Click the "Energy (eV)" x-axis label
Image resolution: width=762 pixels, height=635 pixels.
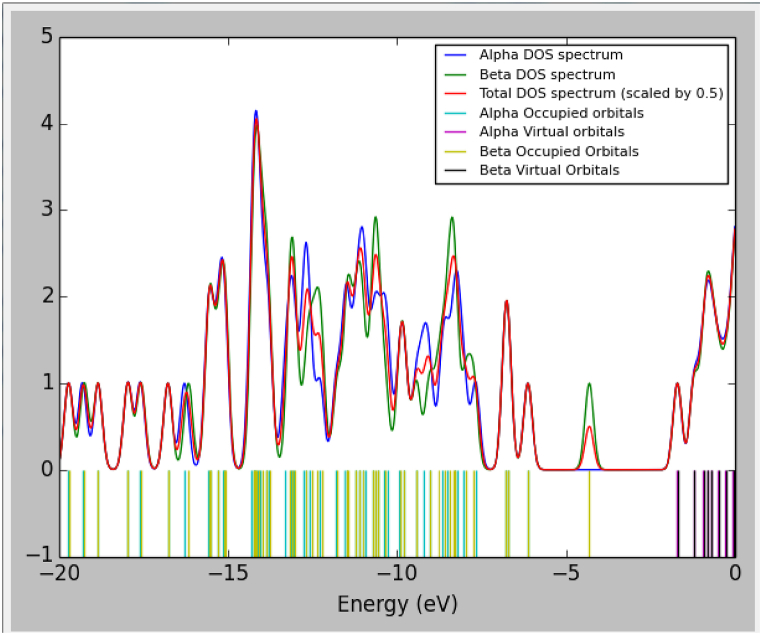click(x=397, y=604)
